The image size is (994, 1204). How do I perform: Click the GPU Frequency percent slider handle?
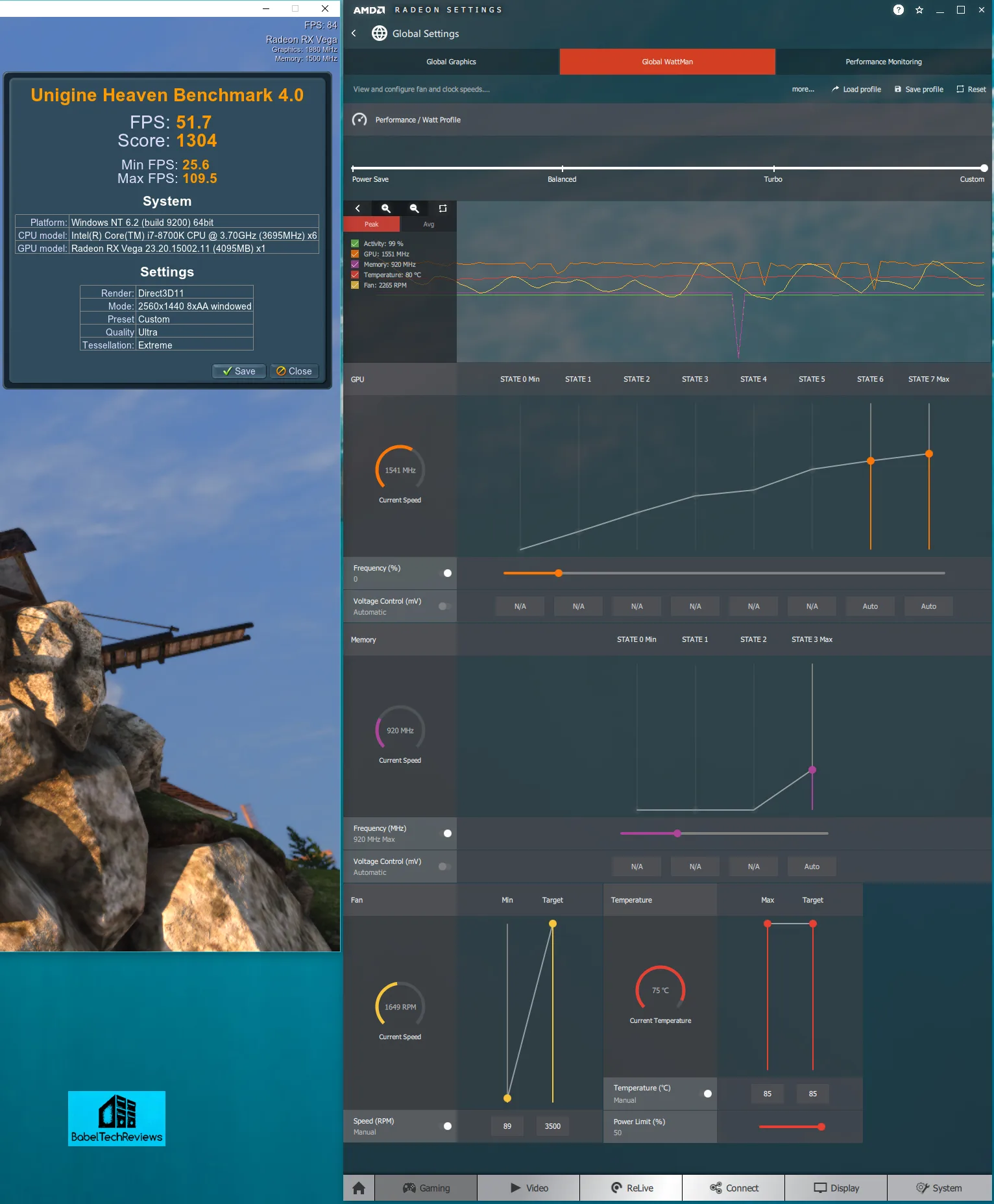click(559, 573)
